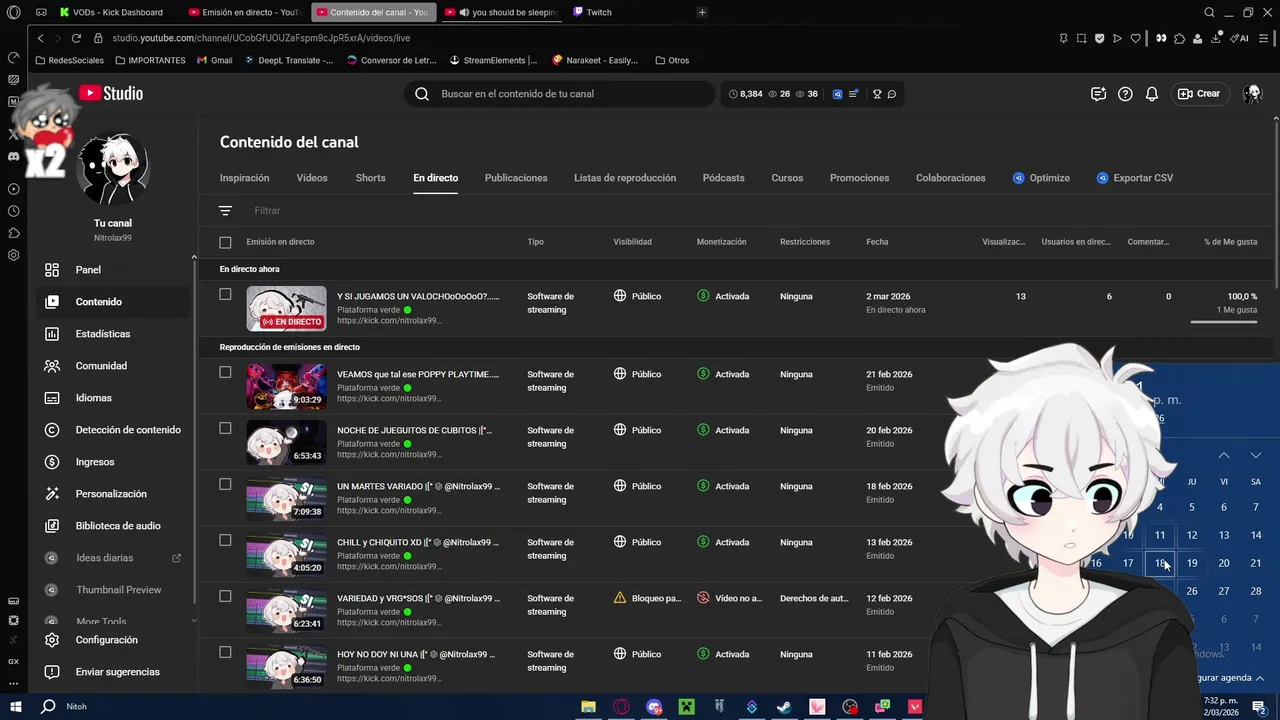Click the filter lines icon
Viewport: 1280px width, 720px height.
225,211
